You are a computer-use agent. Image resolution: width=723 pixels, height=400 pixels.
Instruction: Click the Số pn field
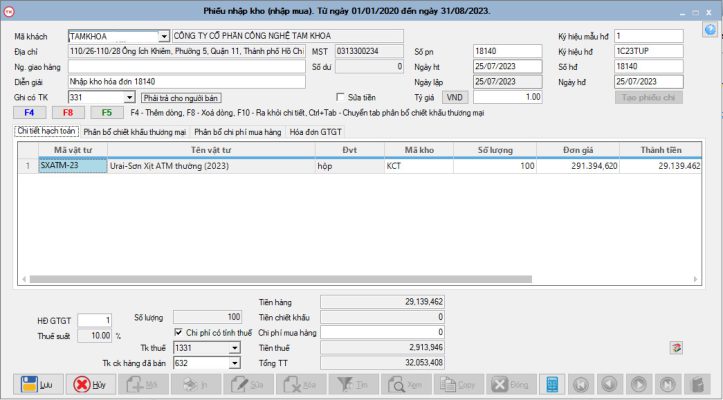coord(508,51)
